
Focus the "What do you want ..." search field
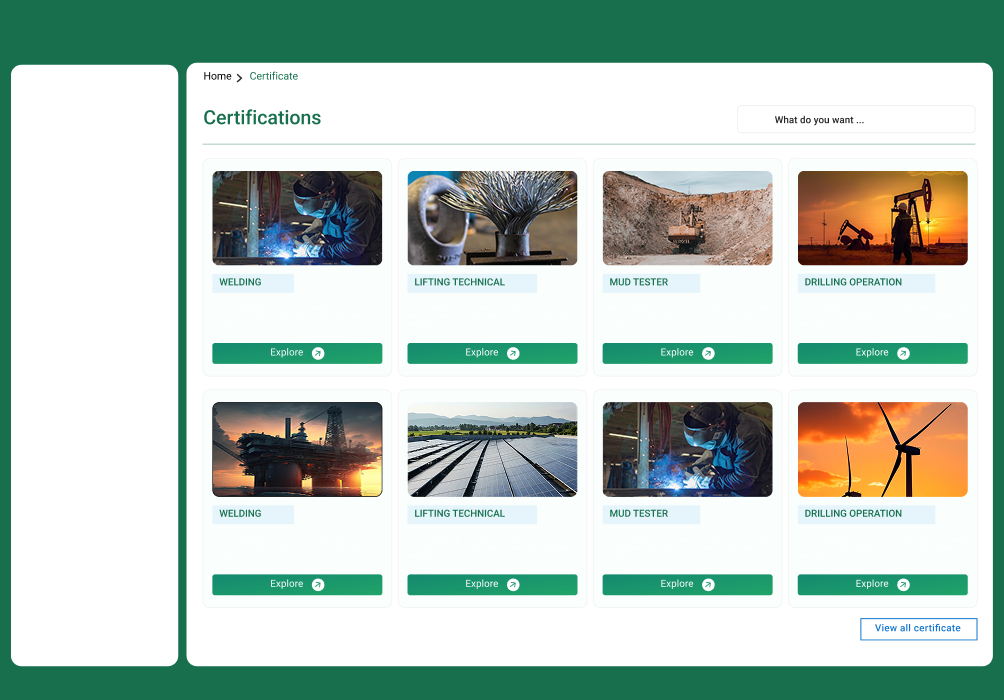point(855,120)
